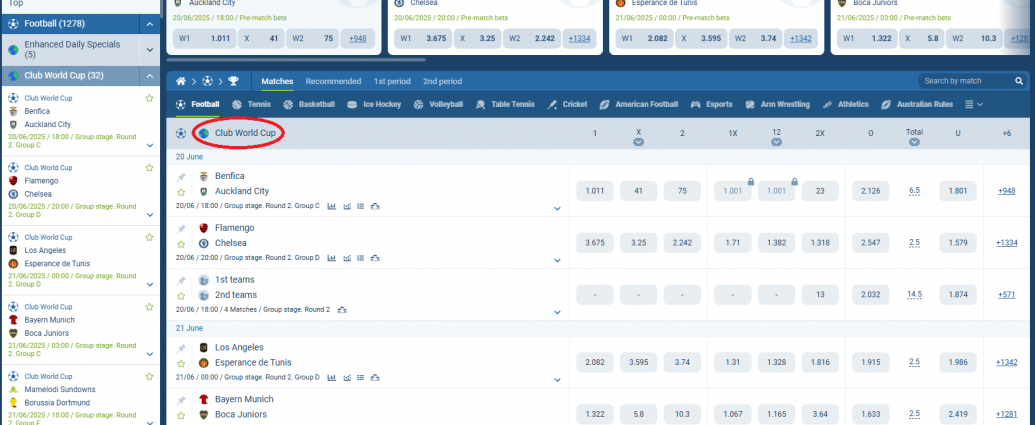Image resolution: width=1035 pixels, height=425 pixels.
Task: Open +948 markets link in Benfica table row
Action: pos(1007,191)
